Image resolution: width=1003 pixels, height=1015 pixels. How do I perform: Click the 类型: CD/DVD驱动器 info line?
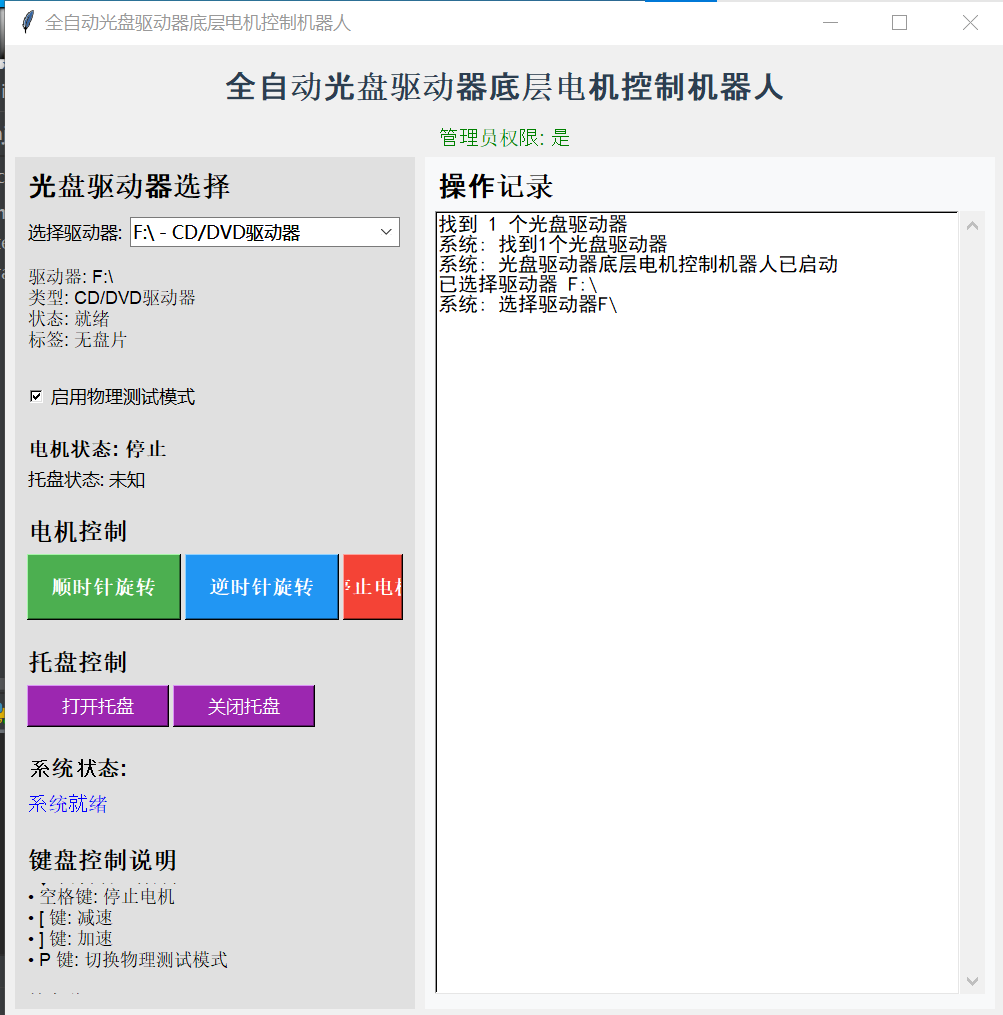point(112,298)
